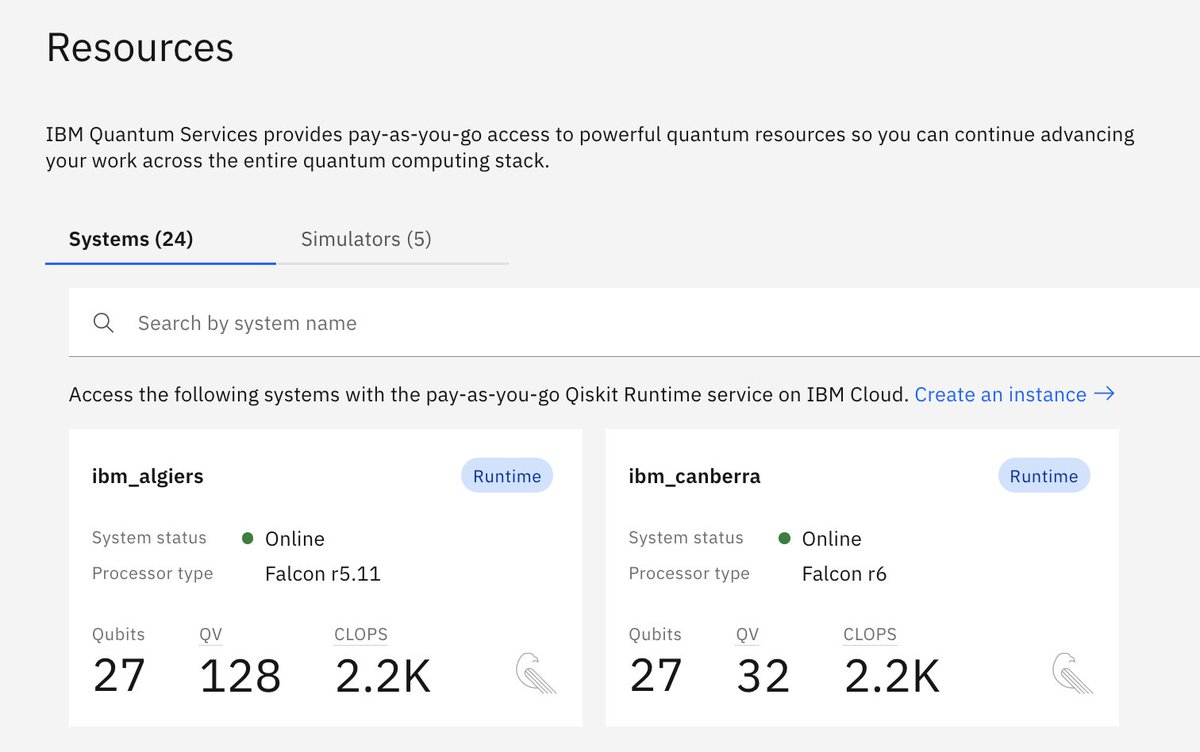This screenshot has height=752, width=1200.
Task: Click the CLOPS label on ibm_canberra card
Action: point(870,634)
